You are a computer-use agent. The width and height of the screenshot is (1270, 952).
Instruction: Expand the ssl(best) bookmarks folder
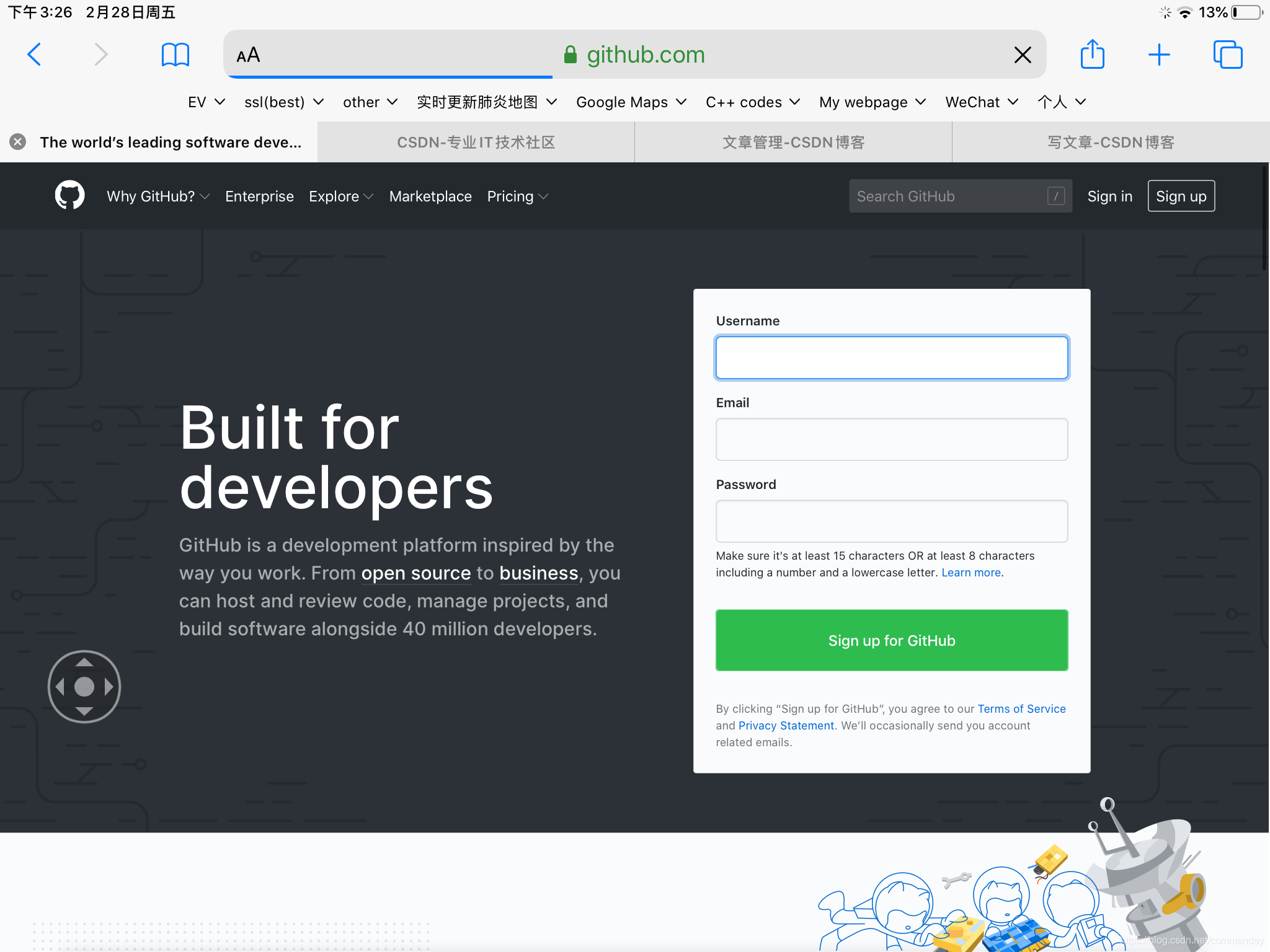click(x=284, y=102)
